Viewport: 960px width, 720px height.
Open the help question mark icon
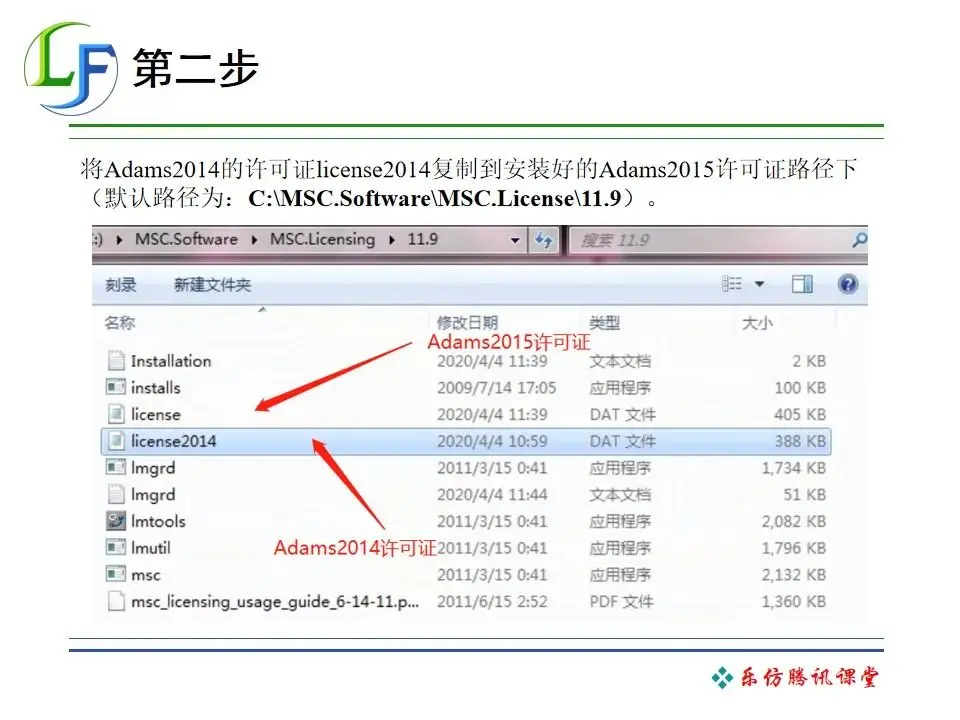[847, 284]
